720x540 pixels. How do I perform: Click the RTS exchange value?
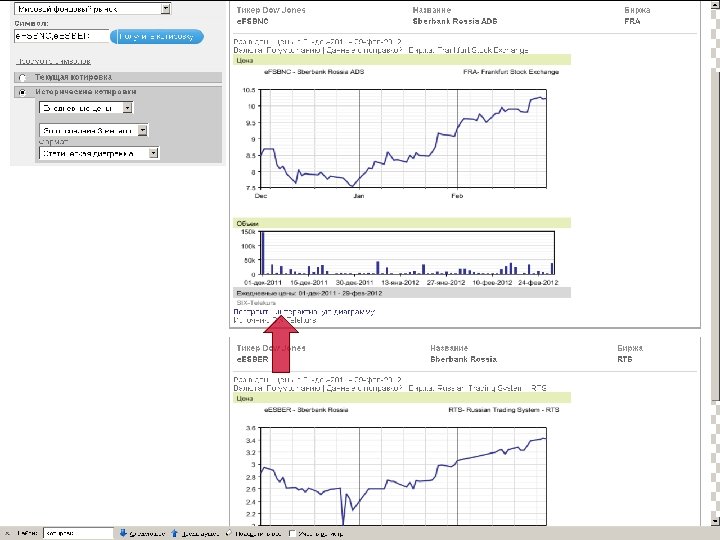624,359
